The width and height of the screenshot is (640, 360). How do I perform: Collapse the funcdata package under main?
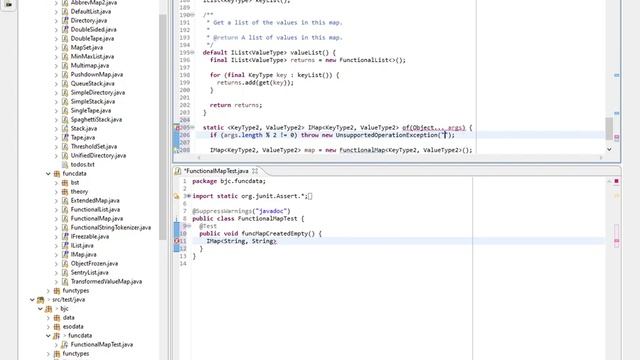pos(48,173)
